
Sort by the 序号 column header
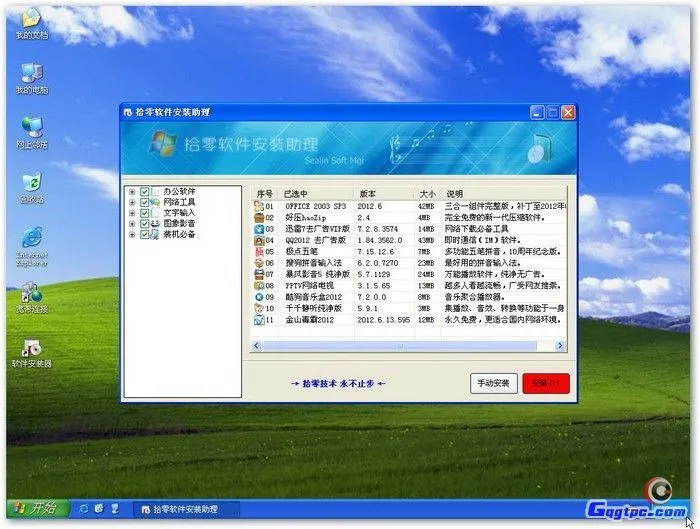(265, 194)
